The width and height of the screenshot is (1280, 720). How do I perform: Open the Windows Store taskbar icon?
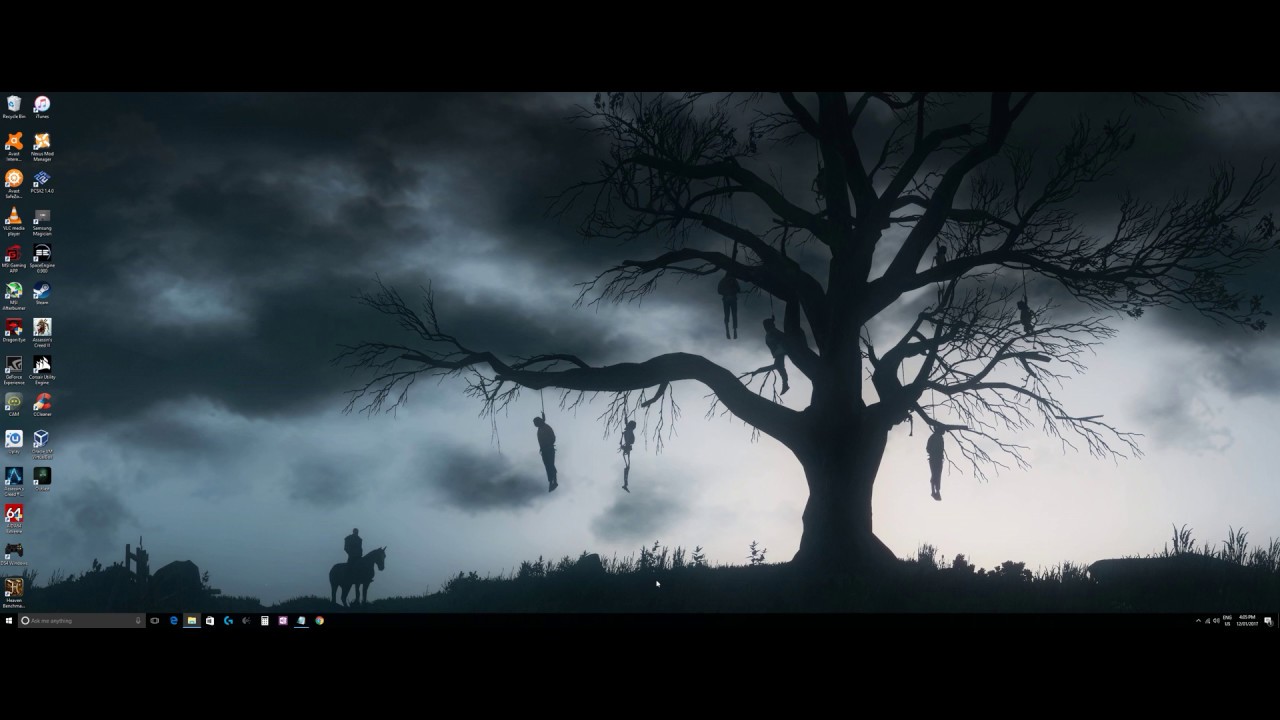click(x=210, y=621)
